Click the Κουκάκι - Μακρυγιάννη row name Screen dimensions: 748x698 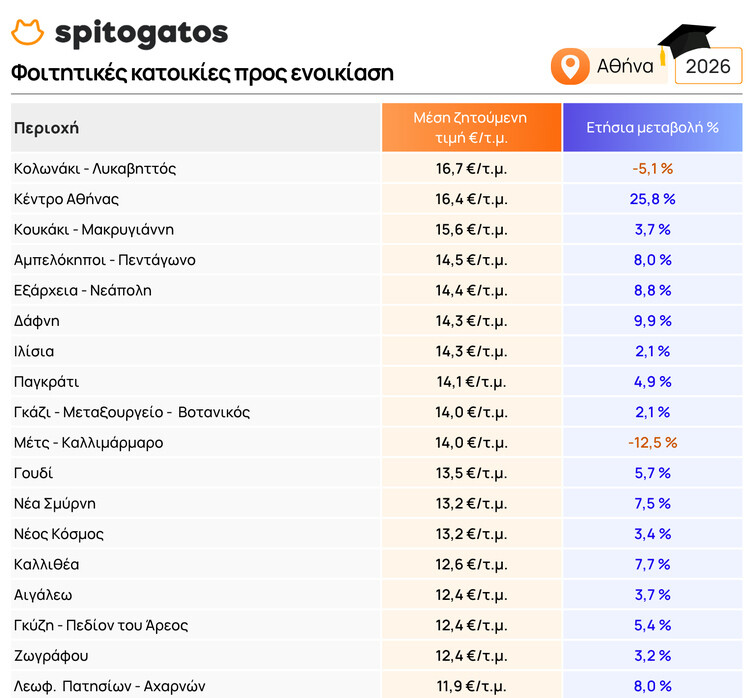[94, 229]
